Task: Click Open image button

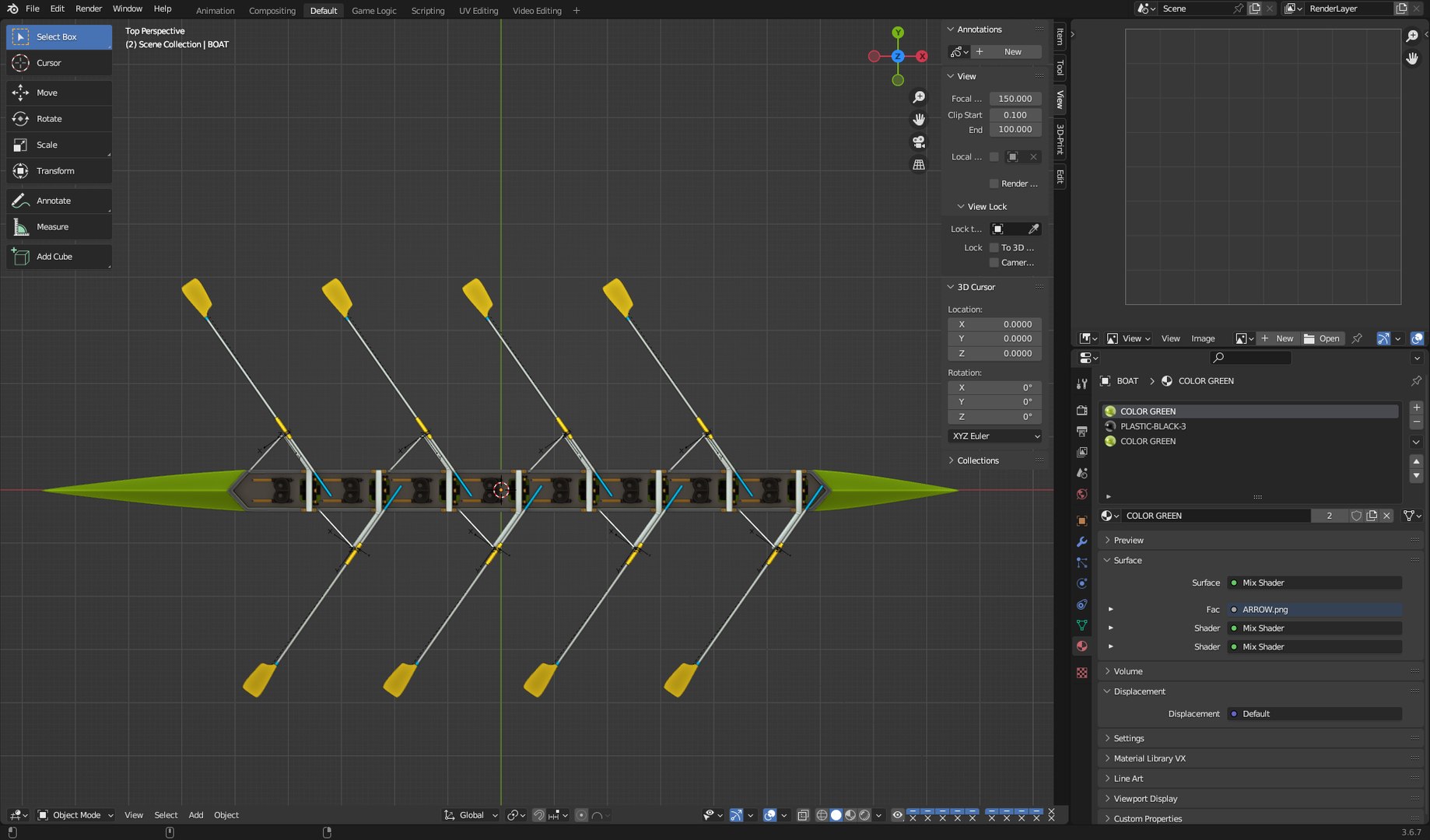Action: pos(1323,338)
